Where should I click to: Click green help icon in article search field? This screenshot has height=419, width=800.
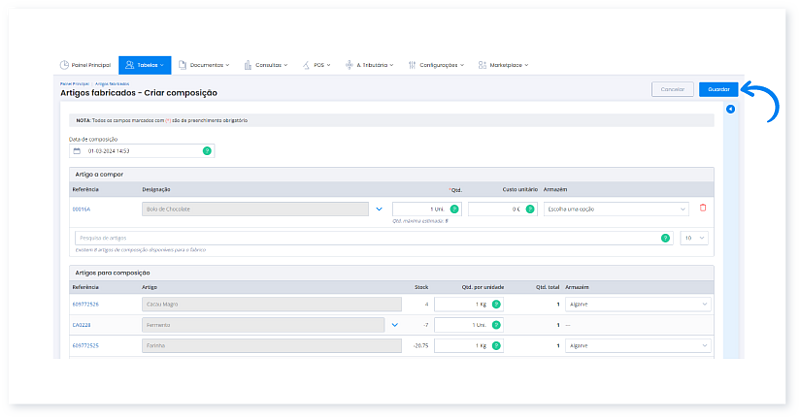pyautogui.click(x=665, y=238)
